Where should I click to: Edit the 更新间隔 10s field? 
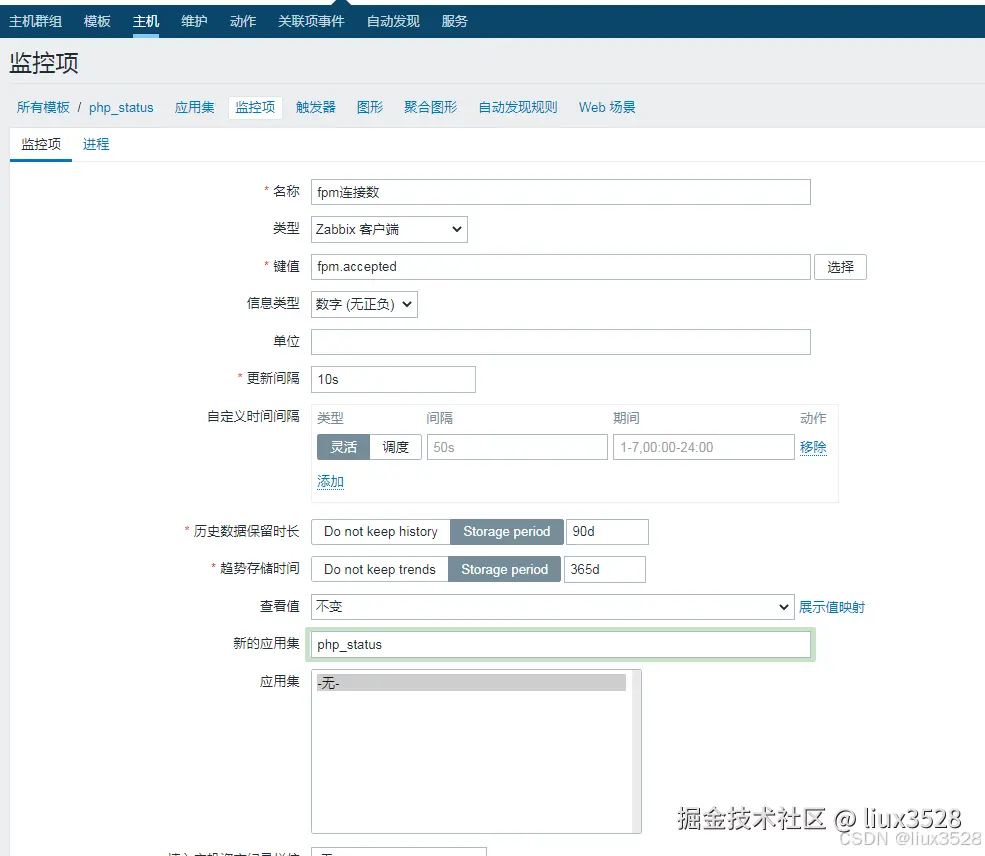[393, 379]
